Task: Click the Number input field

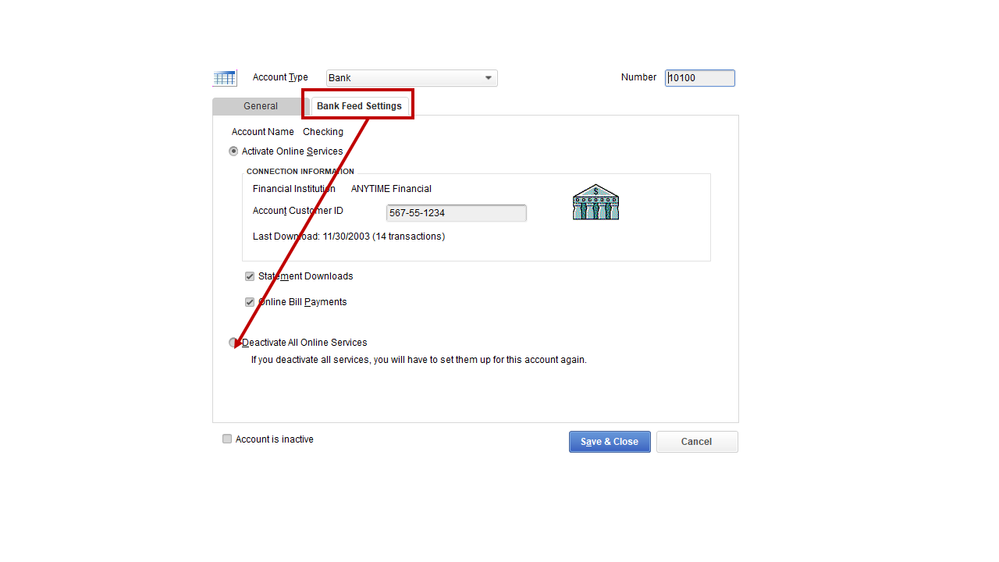Action: point(700,78)
